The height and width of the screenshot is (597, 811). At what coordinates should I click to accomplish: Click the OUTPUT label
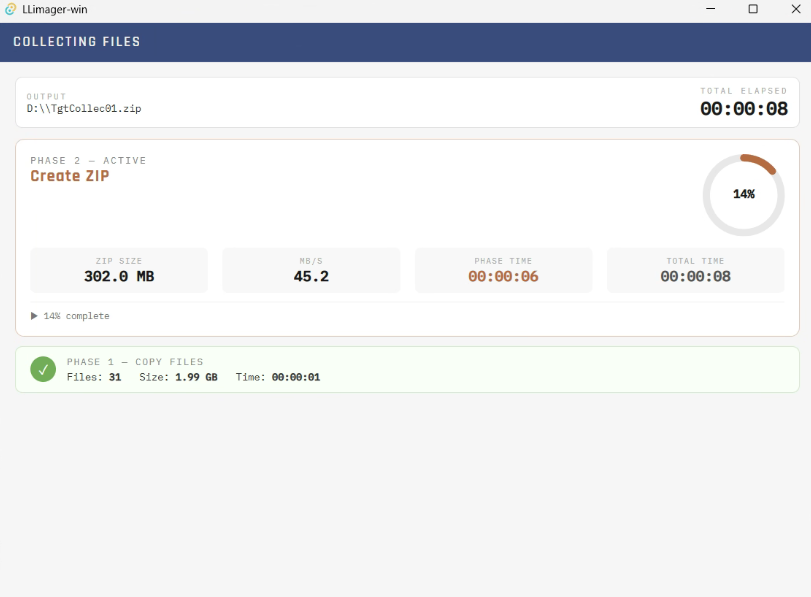[x=46, y=96]
